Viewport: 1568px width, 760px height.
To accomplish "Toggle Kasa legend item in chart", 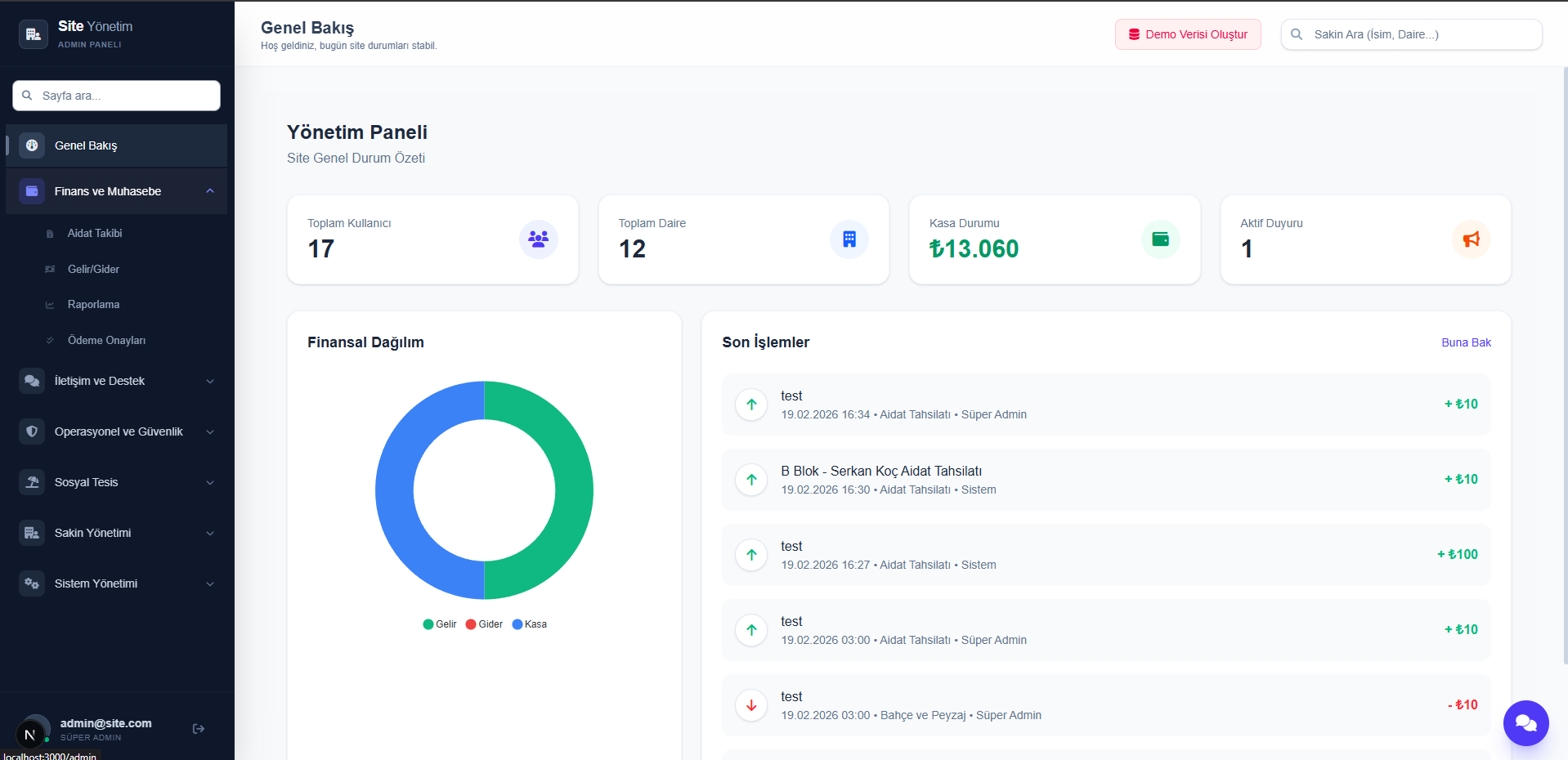I will tap(530, 624).
